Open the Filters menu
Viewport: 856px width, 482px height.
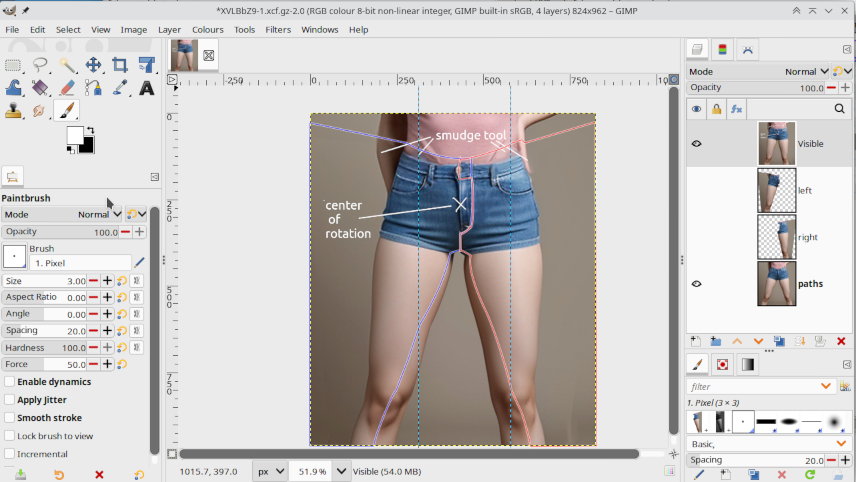[x=278, y=30]
